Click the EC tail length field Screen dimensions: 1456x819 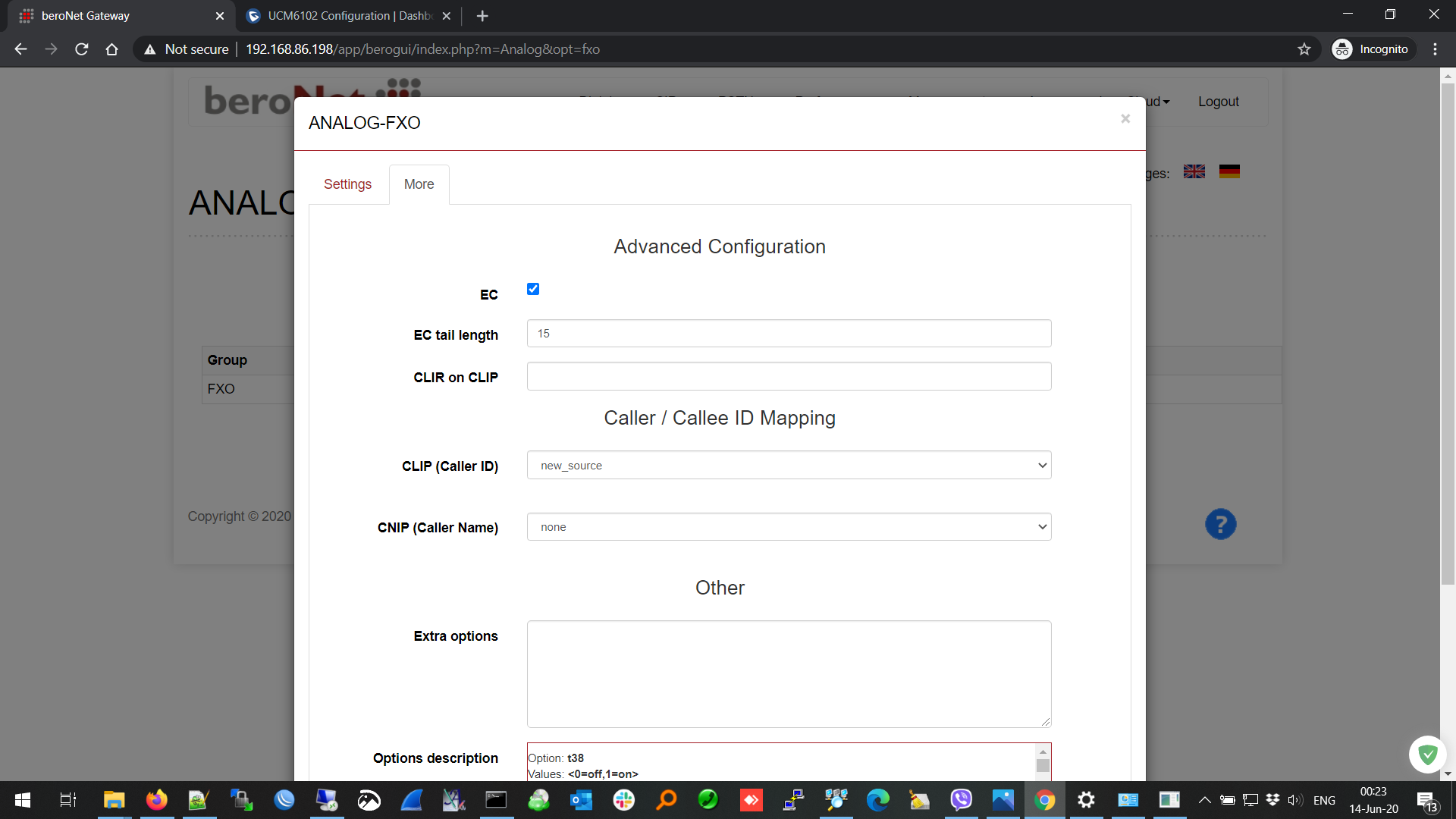[x=789, y=334]
